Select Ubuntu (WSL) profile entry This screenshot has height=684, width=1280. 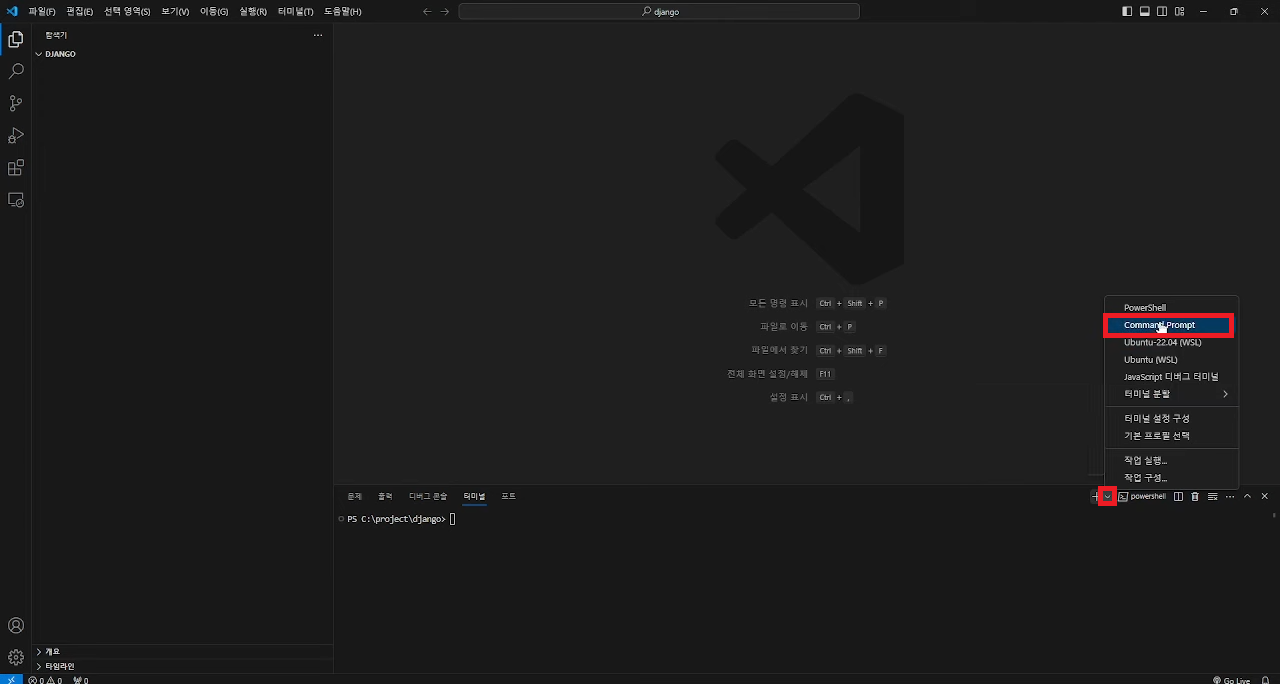1171,359
